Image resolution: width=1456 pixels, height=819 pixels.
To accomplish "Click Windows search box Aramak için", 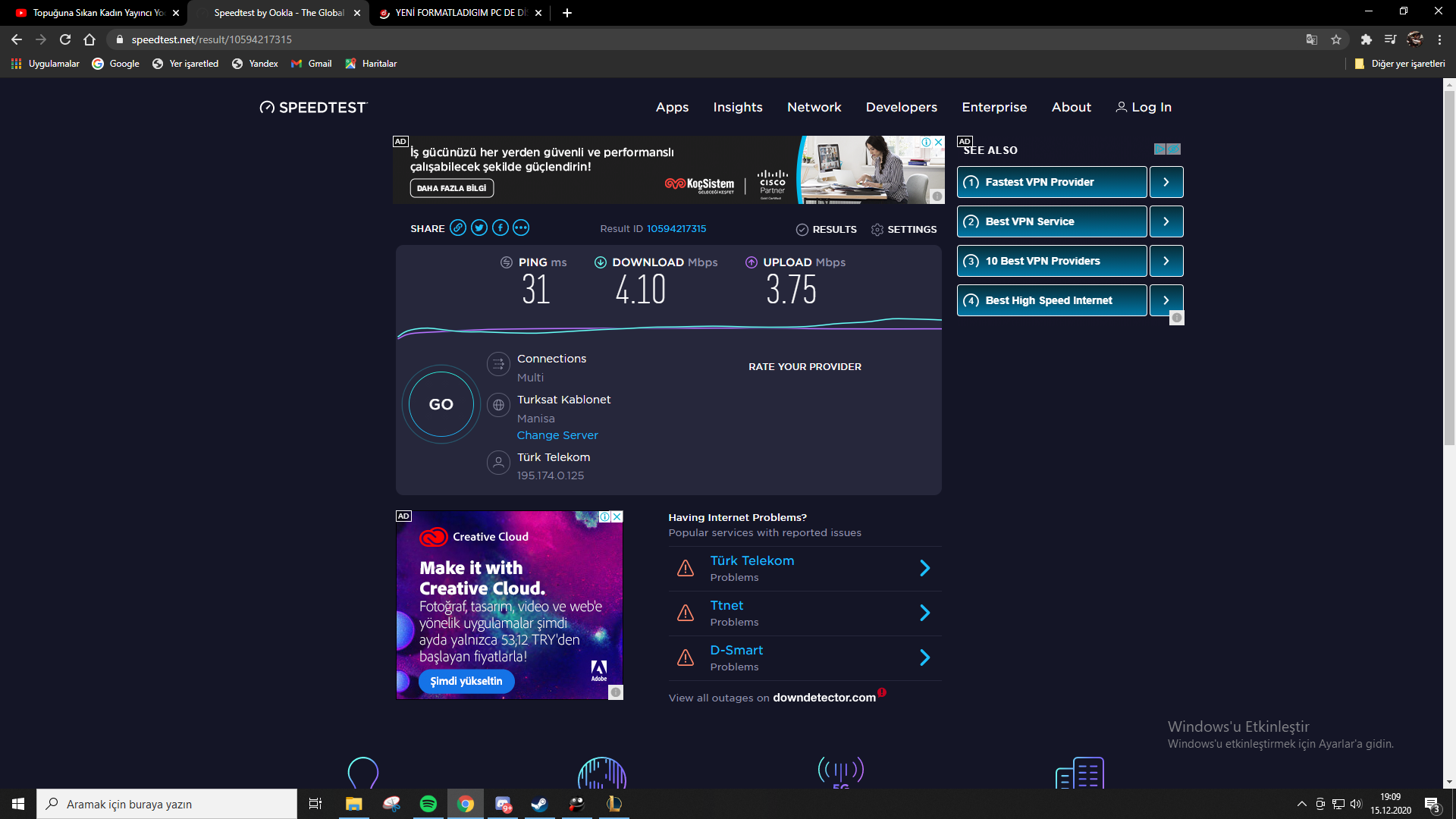I will pyautogui.click(x=167, y=804).
